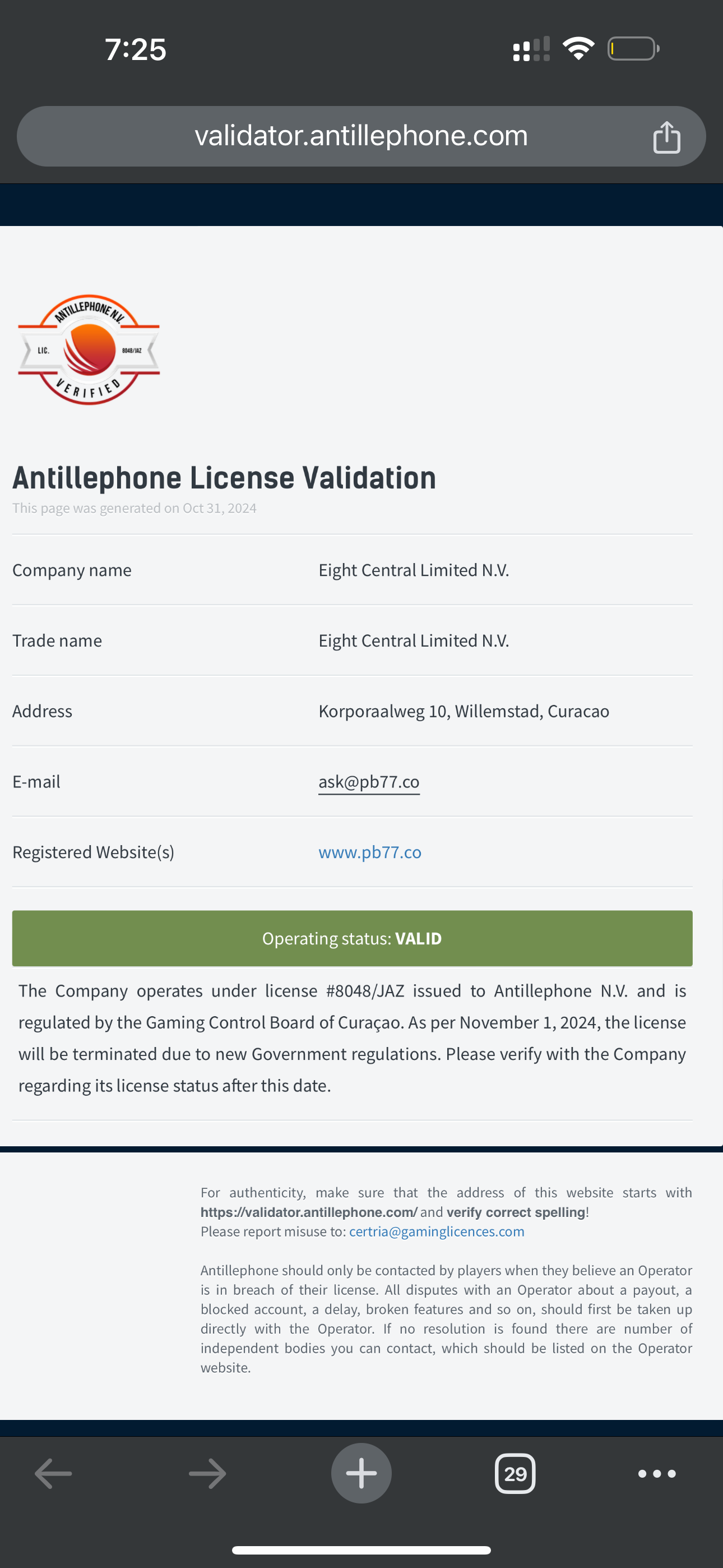Tap the Antillephone License Validation heading

[x=224, y=478]
